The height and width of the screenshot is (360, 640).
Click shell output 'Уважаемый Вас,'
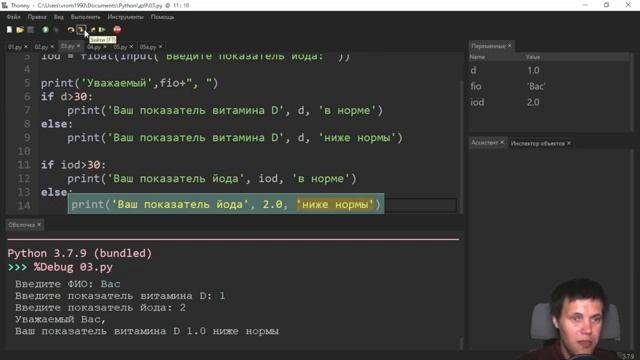coord(60,319)
